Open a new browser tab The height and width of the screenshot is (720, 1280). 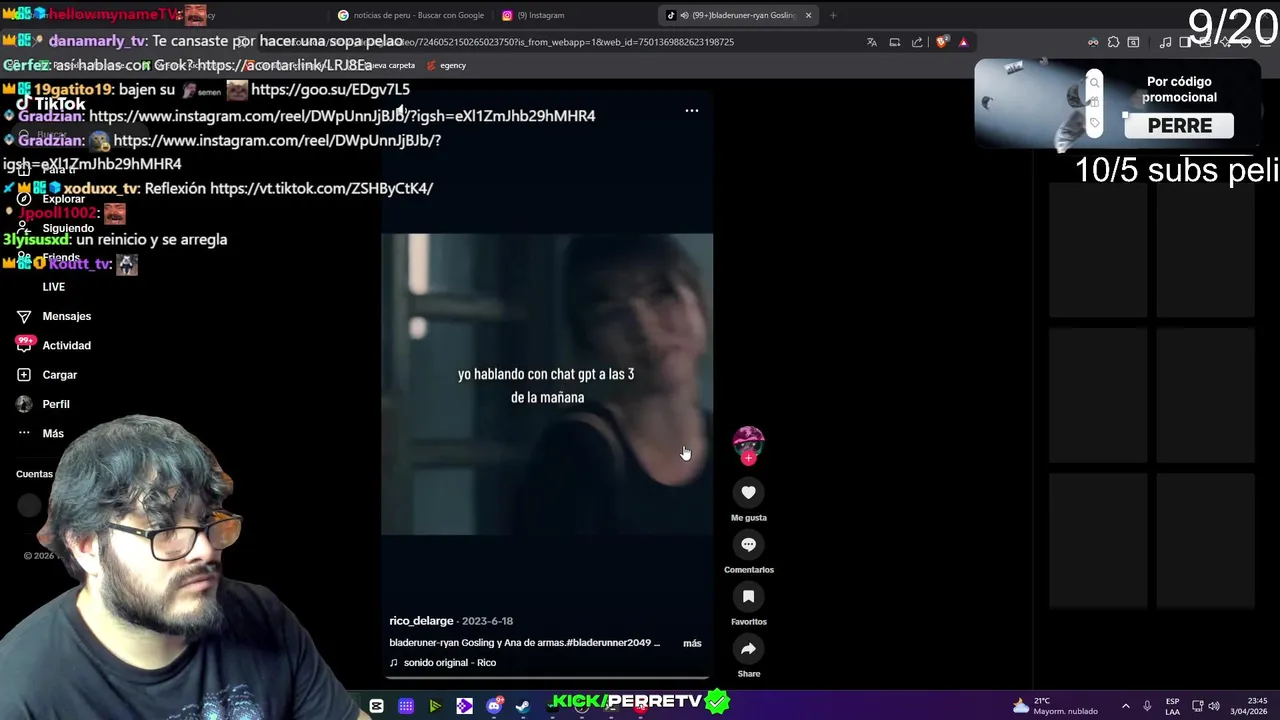pos(833,15)
